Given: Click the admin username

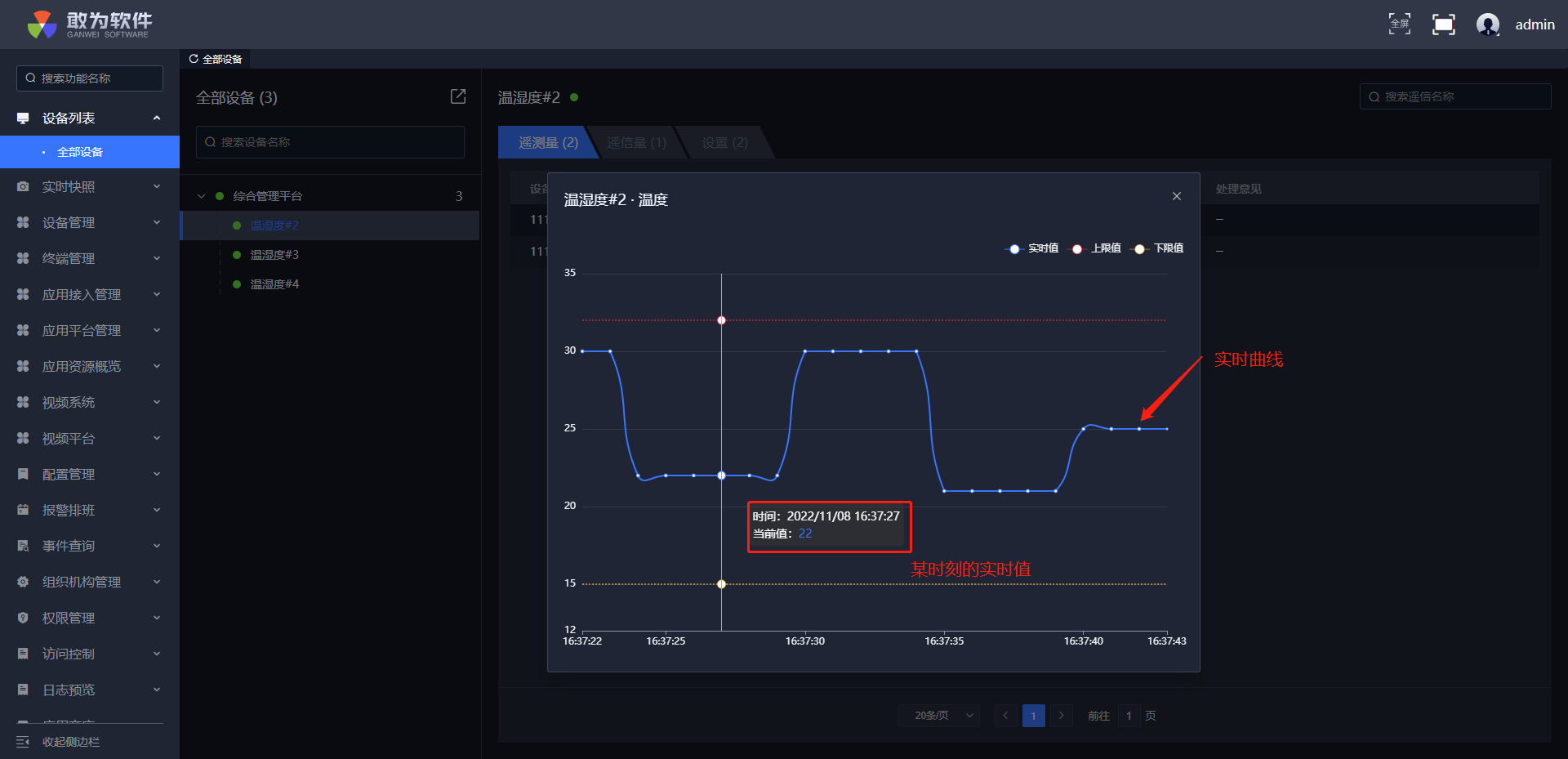Looking at the screenshot, I should point(1535,25).
